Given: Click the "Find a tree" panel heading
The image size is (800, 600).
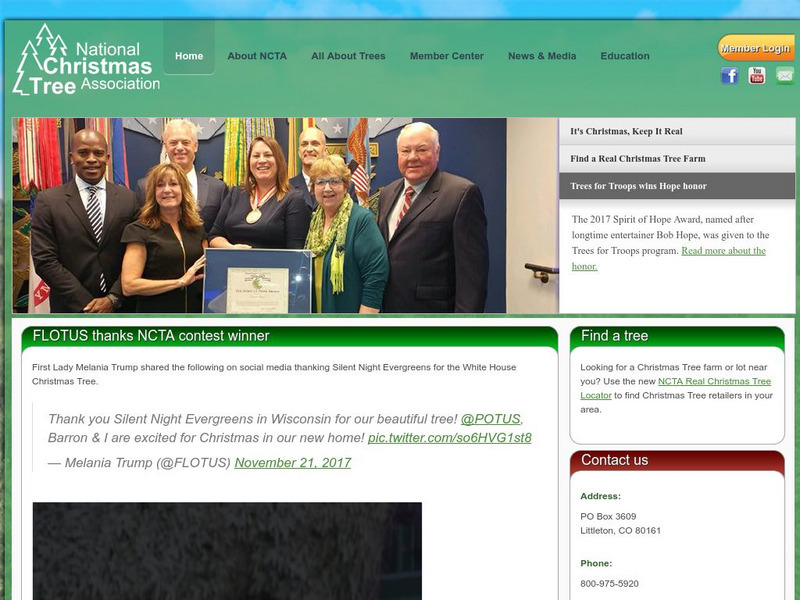Looking at the screenshot, I should click(614, 336).
